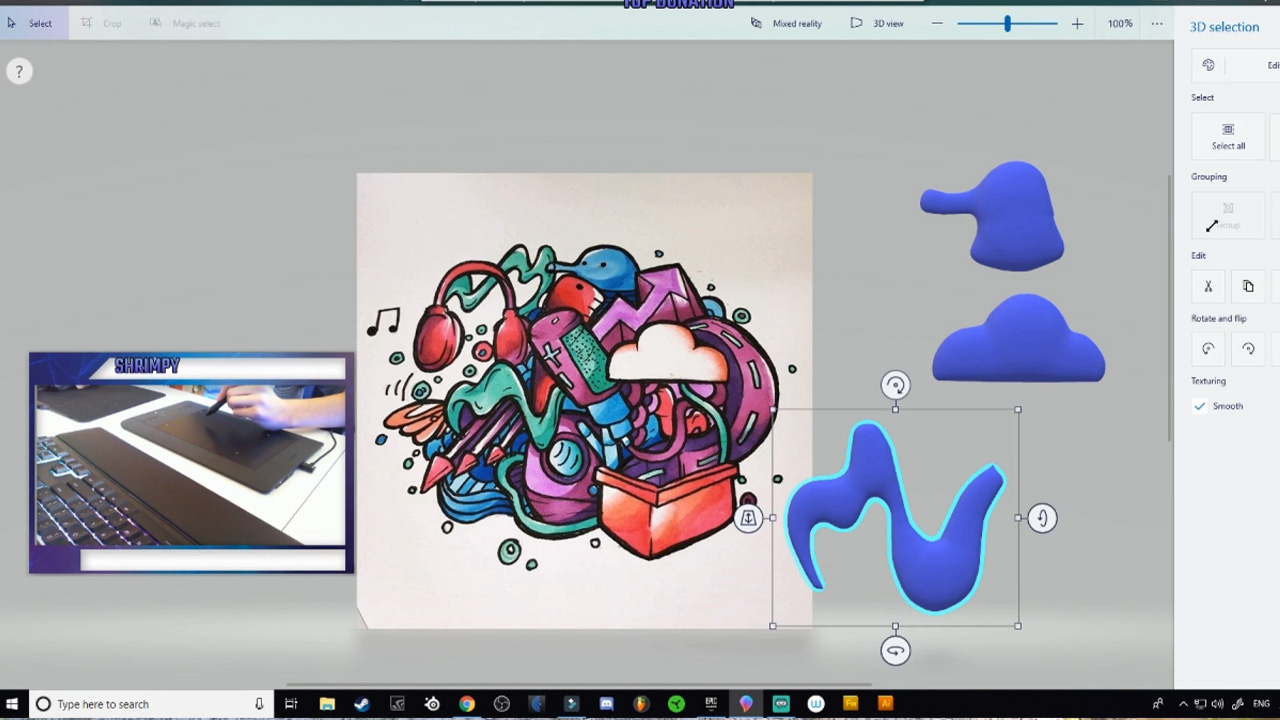Click the Group button

click(x=1229, y=215)
